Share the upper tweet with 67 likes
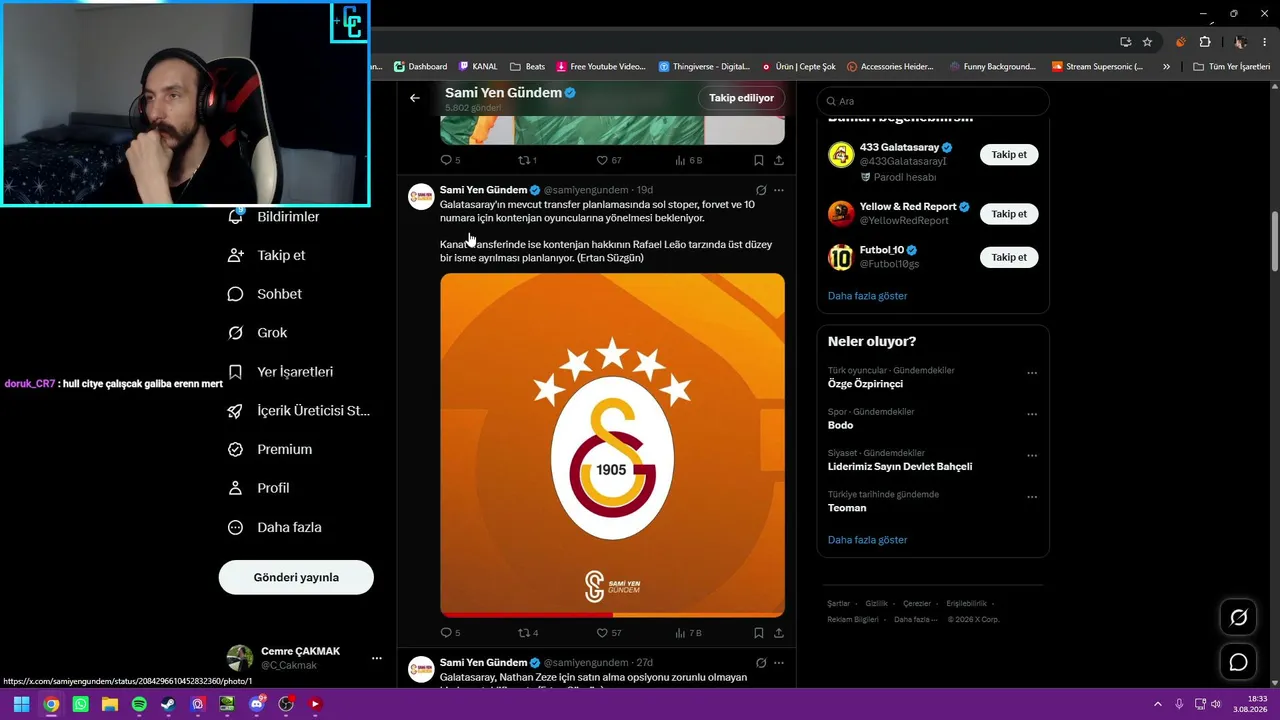The height and width of the screenshot is (720, 1280). click(779, 160)
